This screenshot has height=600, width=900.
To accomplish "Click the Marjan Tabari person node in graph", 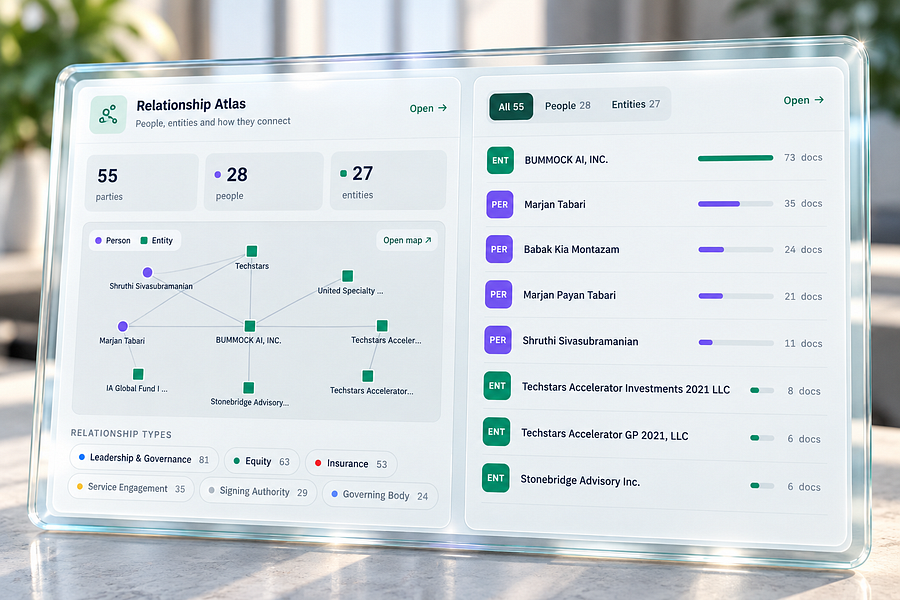I will point(123,327).
